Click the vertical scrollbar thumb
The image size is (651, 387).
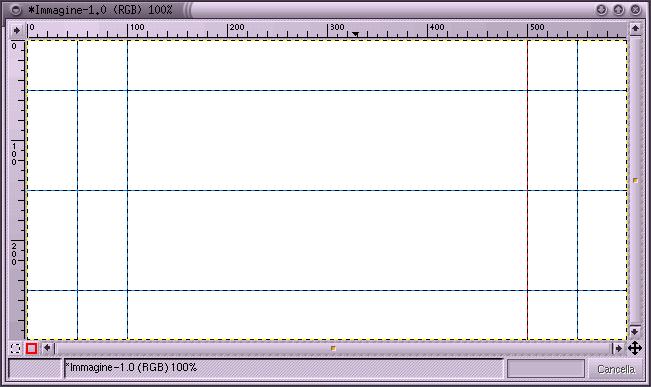pyautogui.click(x=635, y=180)
